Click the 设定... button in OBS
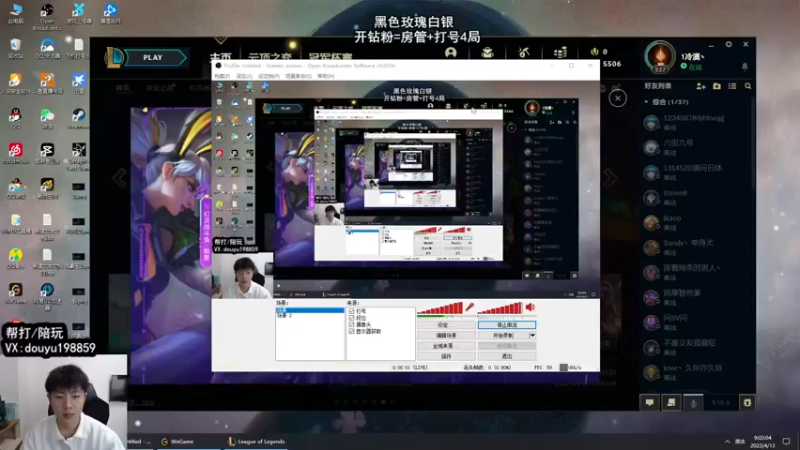Image resolution: width=800 pixels, height=450 pixels. point(446,325)
